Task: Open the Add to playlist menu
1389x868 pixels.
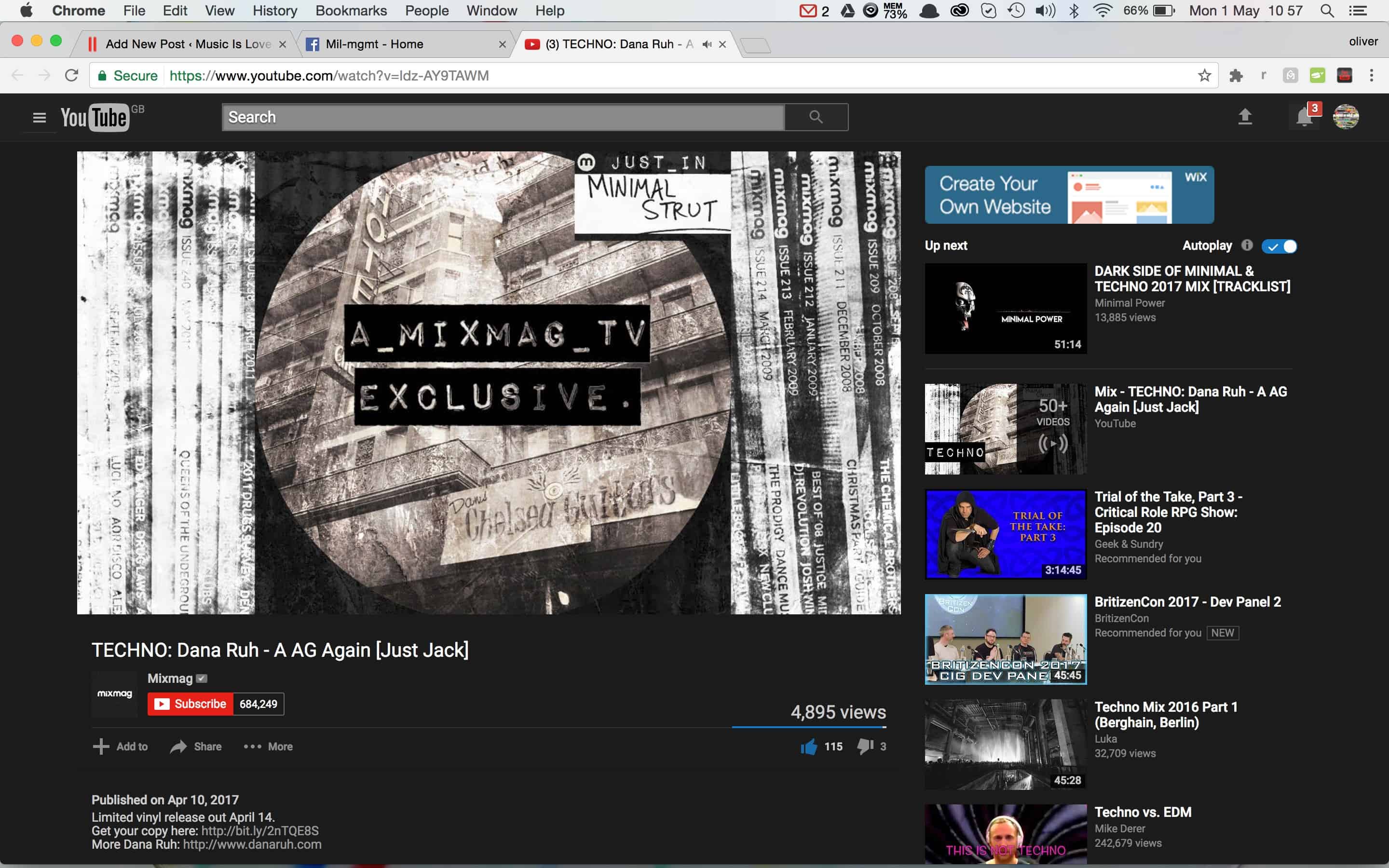Action: pos(120,746)
